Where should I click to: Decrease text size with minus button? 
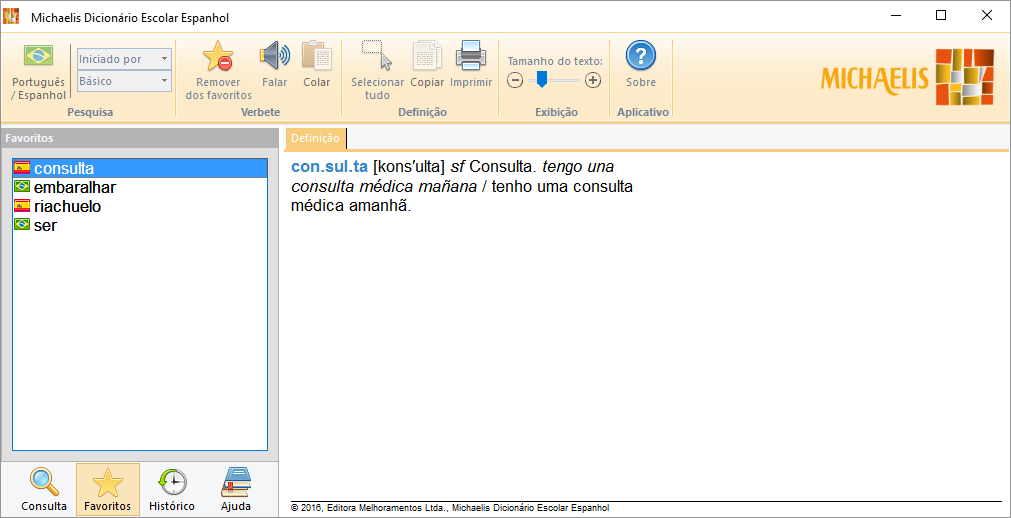tap(515, 81)
